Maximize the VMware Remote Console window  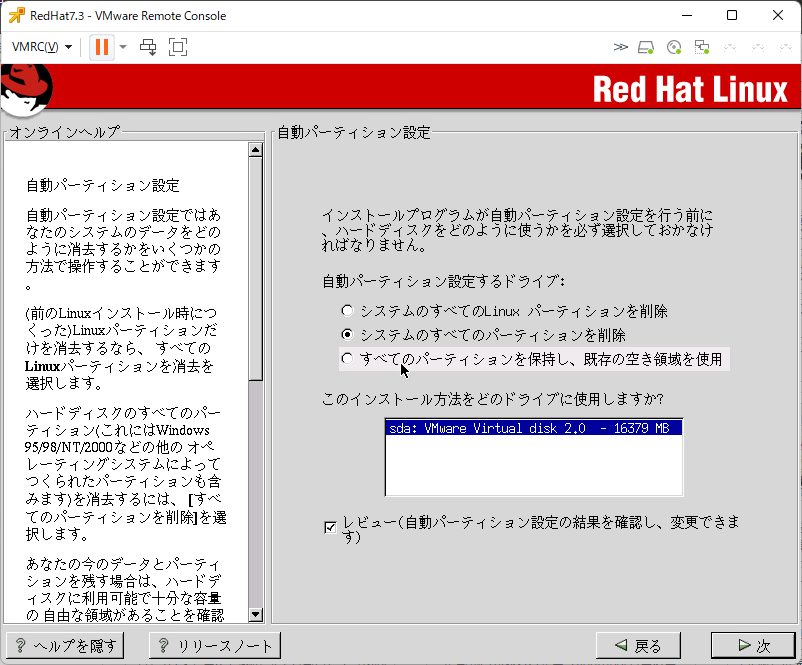[x=732, y=15]
